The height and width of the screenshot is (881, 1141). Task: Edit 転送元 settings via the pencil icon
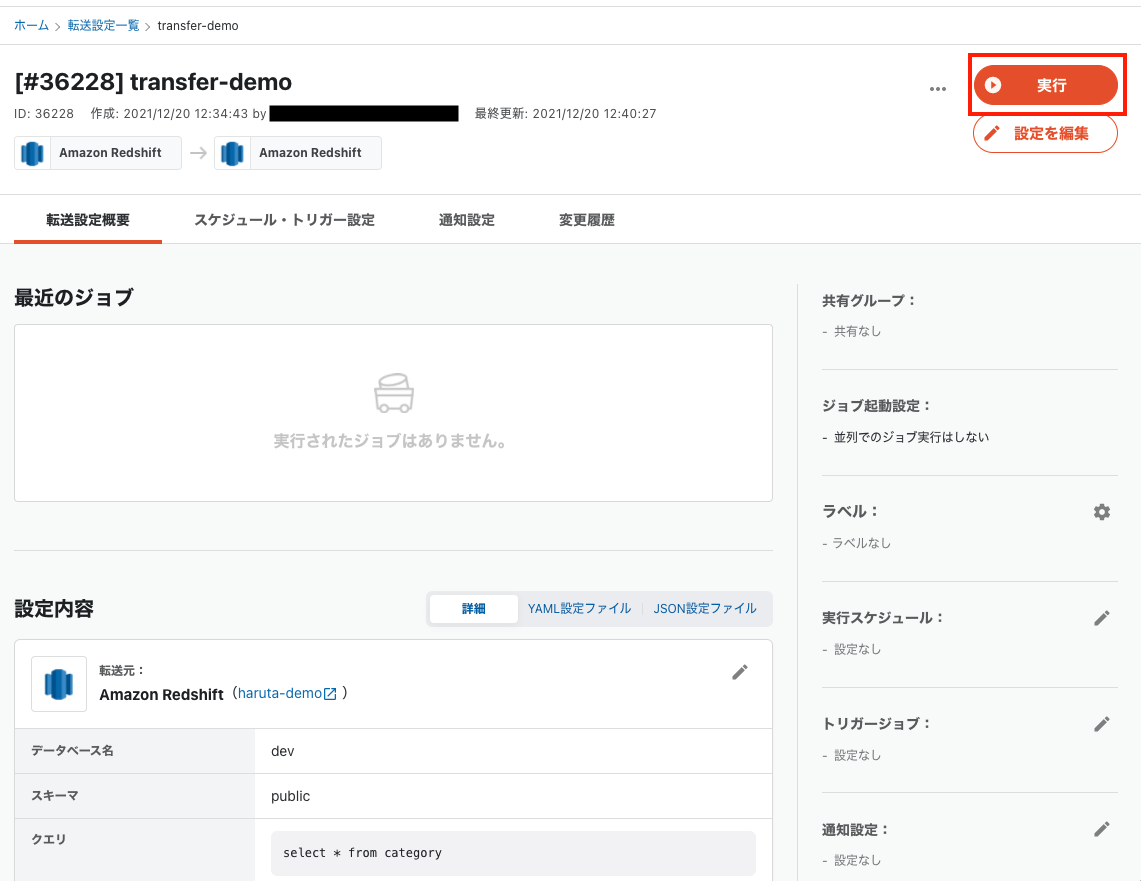(x=739, y=672)
